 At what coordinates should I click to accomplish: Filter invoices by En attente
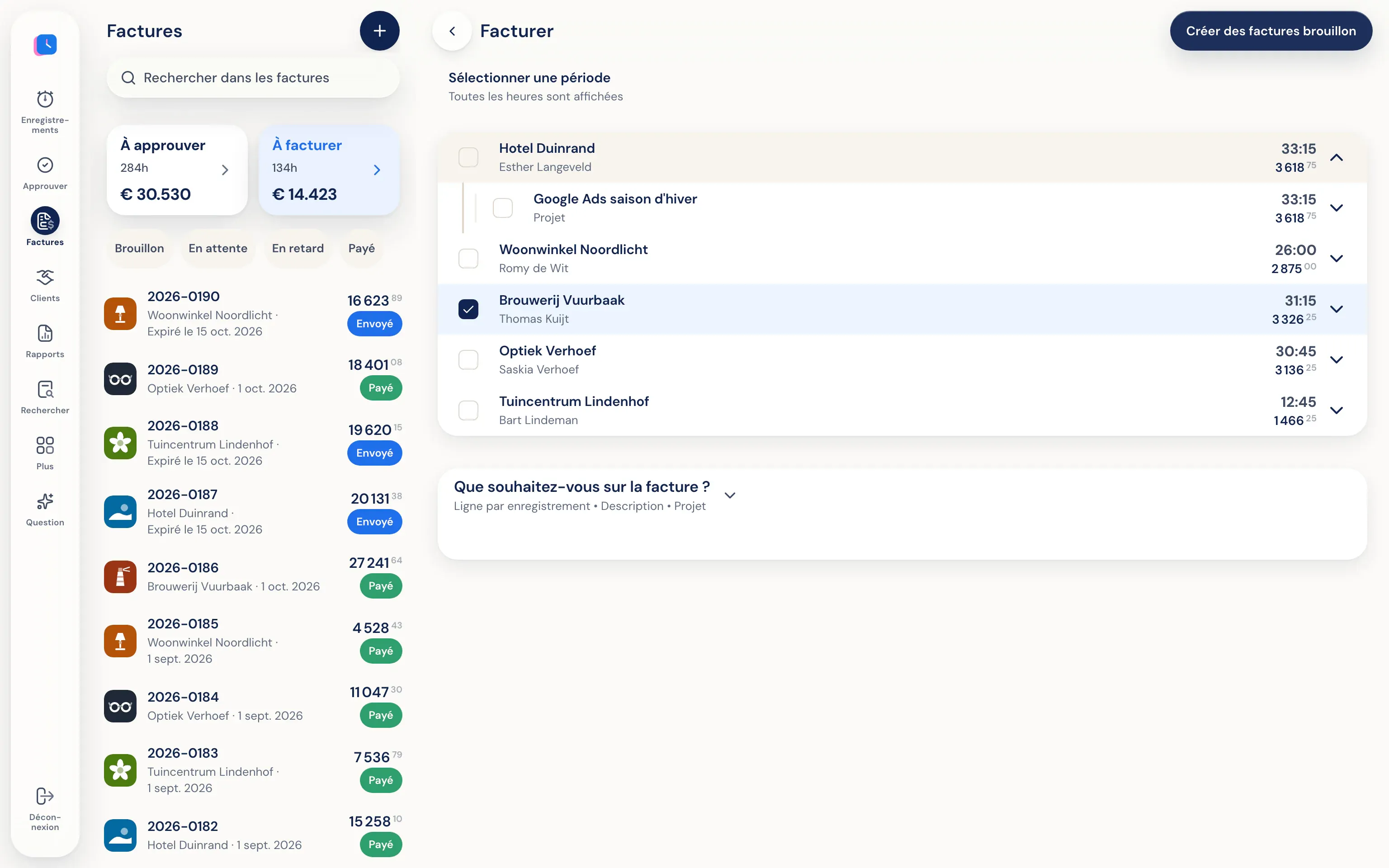(x=218, y=248)
